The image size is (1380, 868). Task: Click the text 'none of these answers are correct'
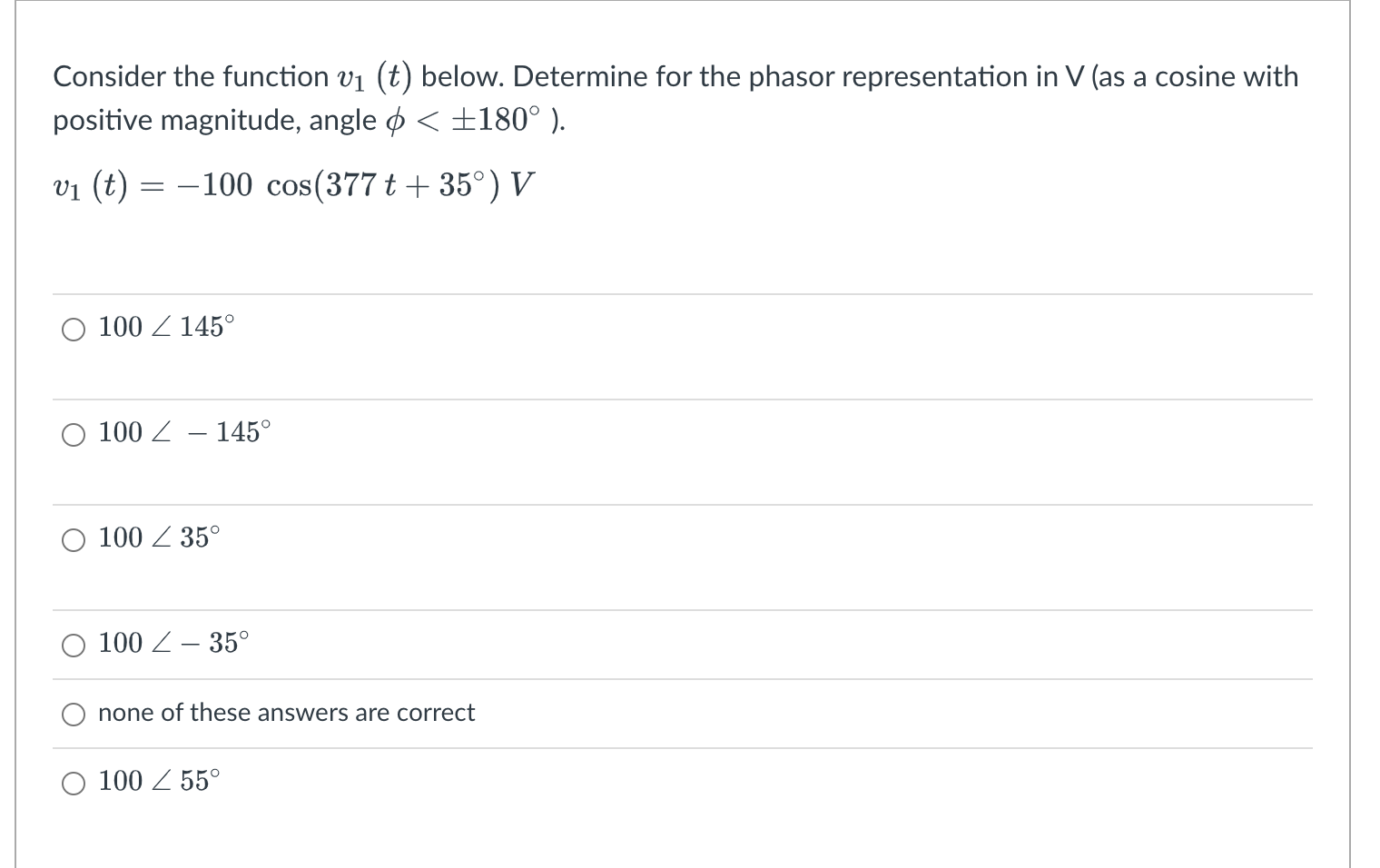(286, 713)
